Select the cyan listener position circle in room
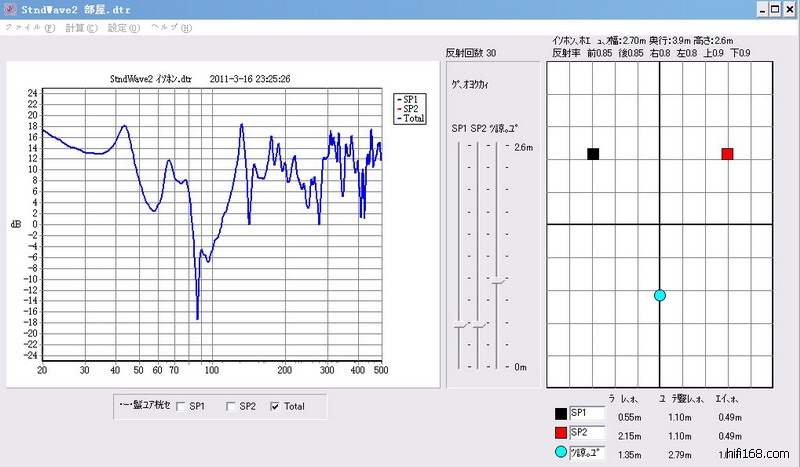The image size is (800, 467). pos(660,295)
